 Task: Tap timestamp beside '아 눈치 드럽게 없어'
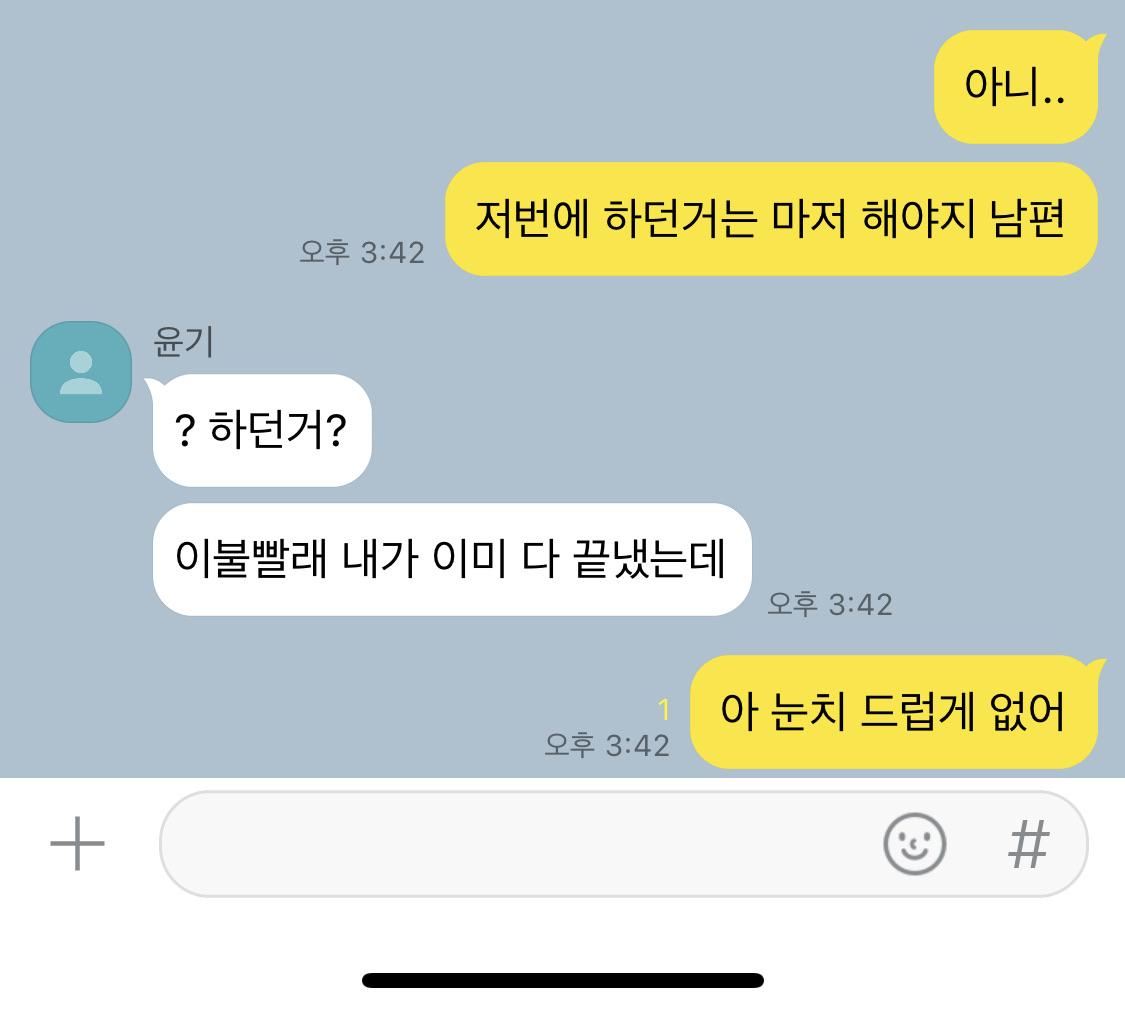click(x=607, y=745)
